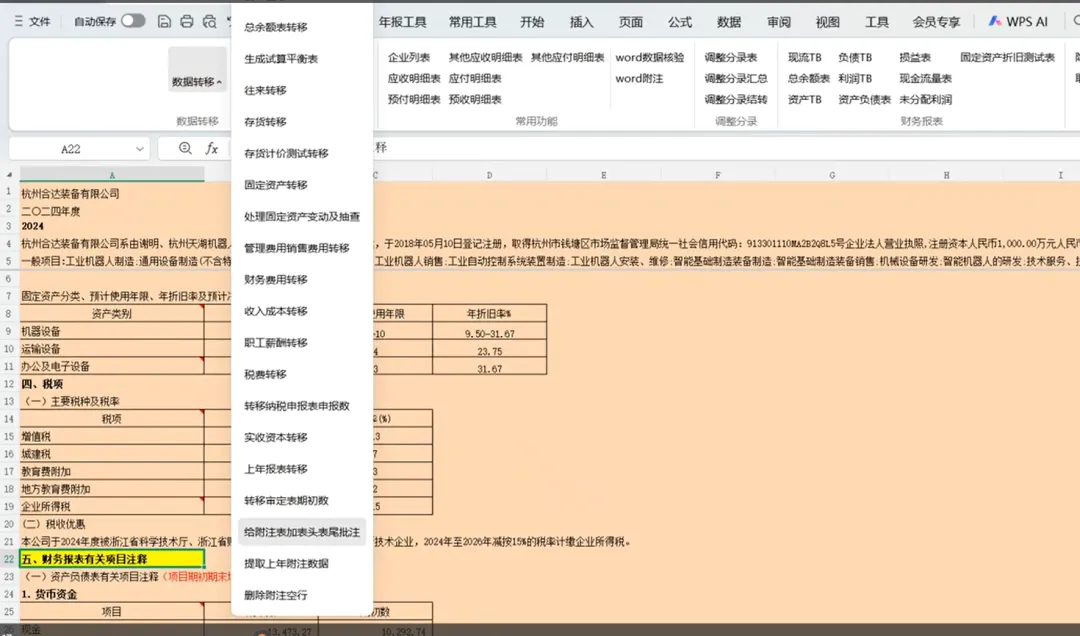Click the zoom magnifier icon in formula bar

(185, 148)
